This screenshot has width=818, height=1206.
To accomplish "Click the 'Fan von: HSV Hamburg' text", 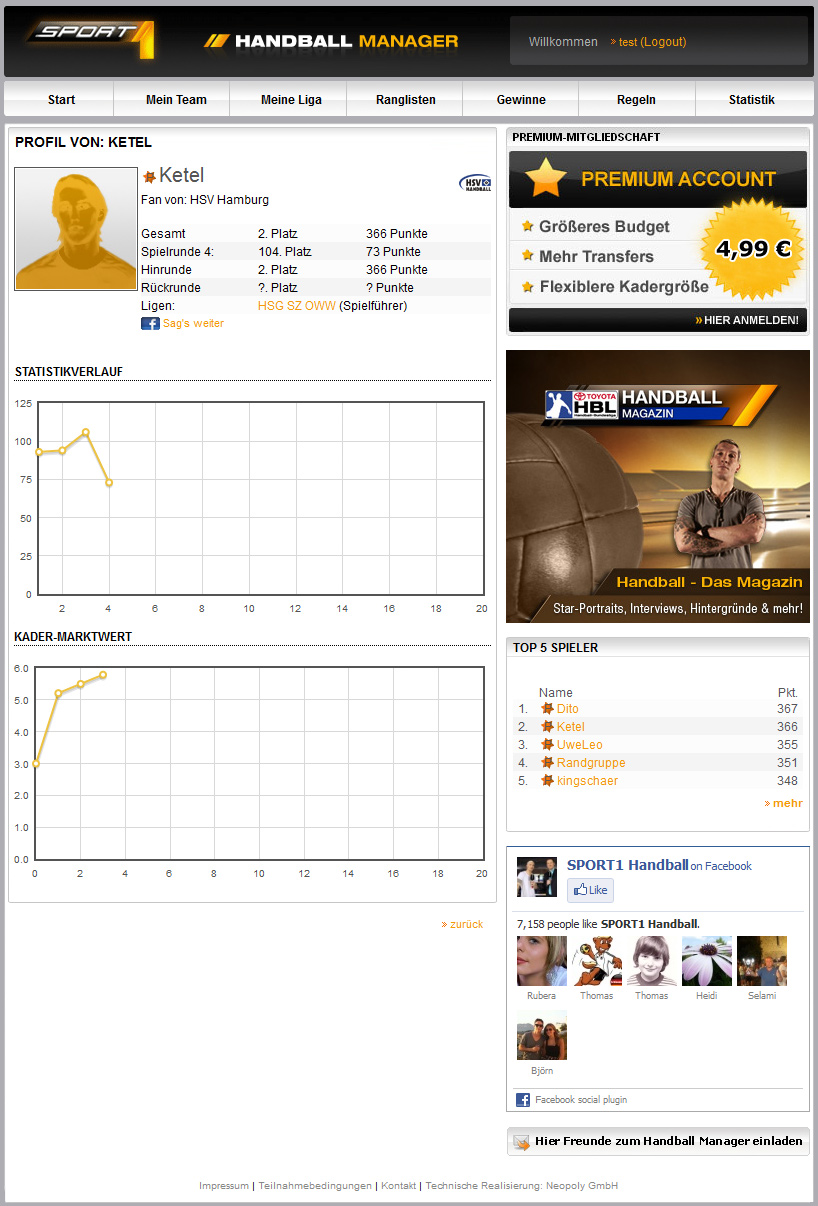I will point(205,200).
